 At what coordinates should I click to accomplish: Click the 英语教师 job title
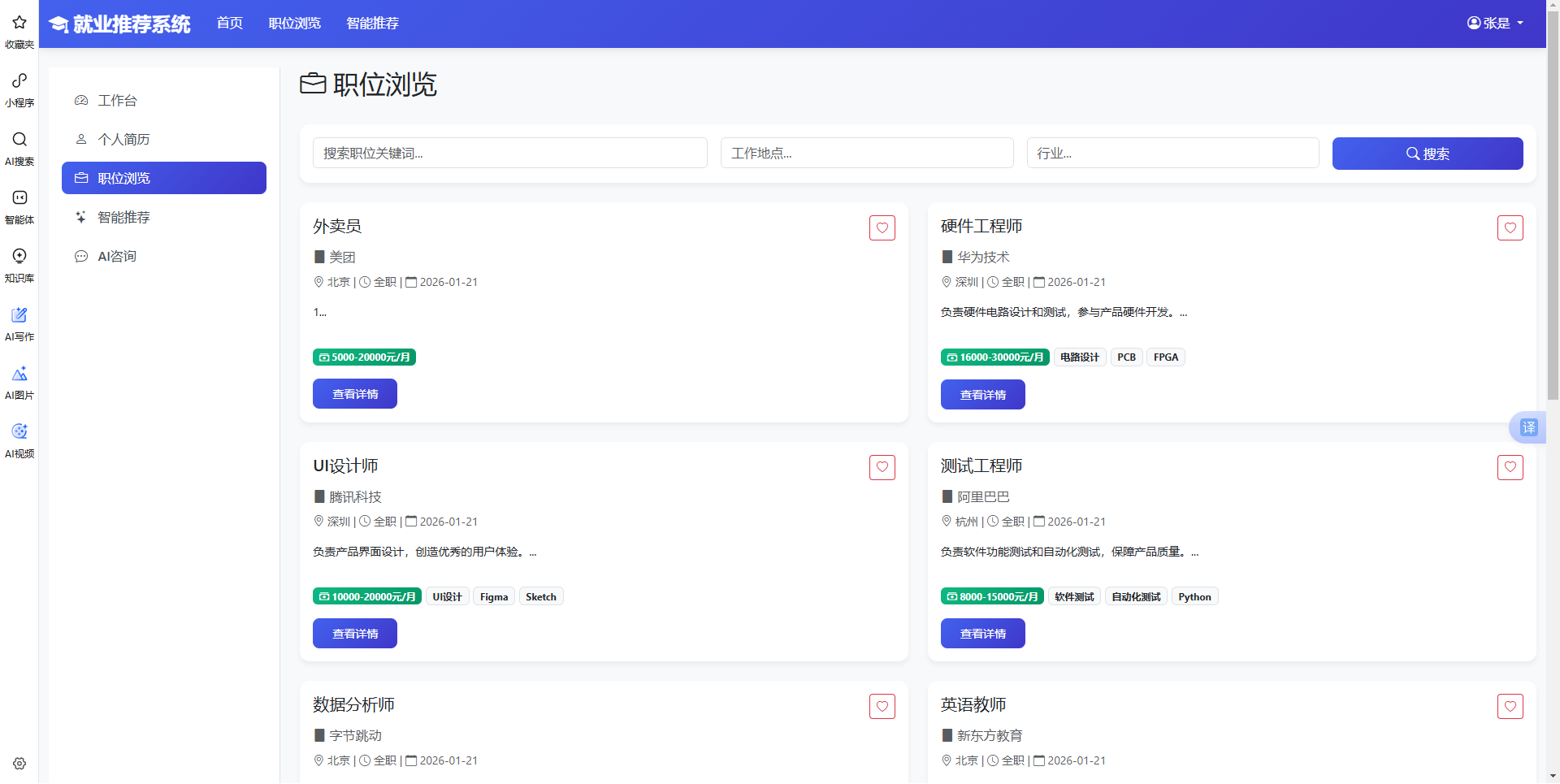[973, 705]
